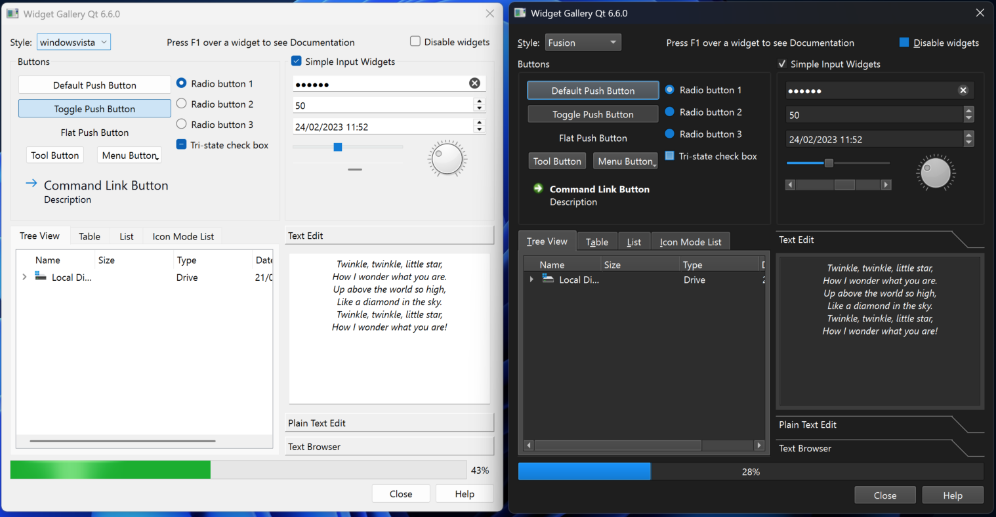Expand the Local Disk tree item in the dark window
Image resolution: width=996 pixels, height=517 pixels.
(x=531, y=280)
